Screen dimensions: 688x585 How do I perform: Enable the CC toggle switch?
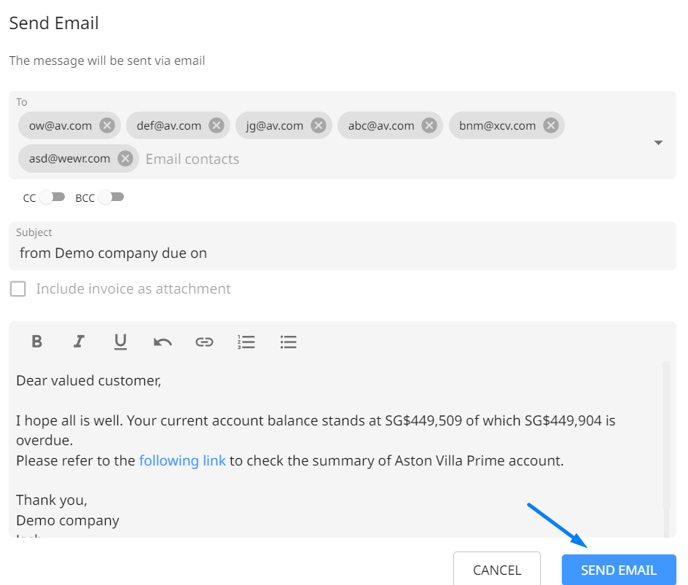(x=52, y=197)
